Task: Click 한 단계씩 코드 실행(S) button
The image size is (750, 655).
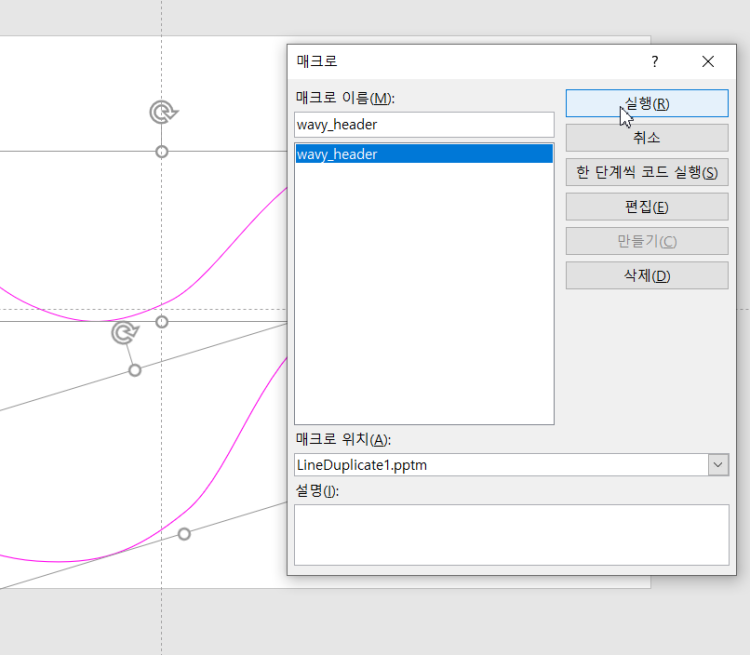Action: 647,172
